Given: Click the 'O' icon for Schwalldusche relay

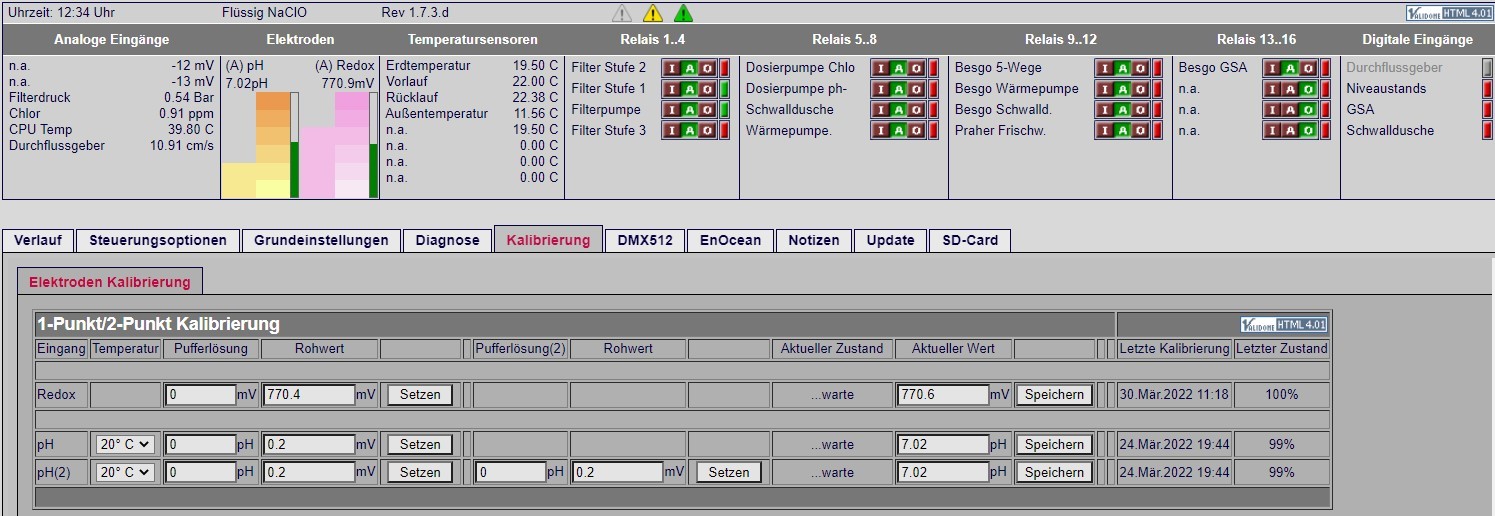Looking at the screenshot, I should pos(917,110).
